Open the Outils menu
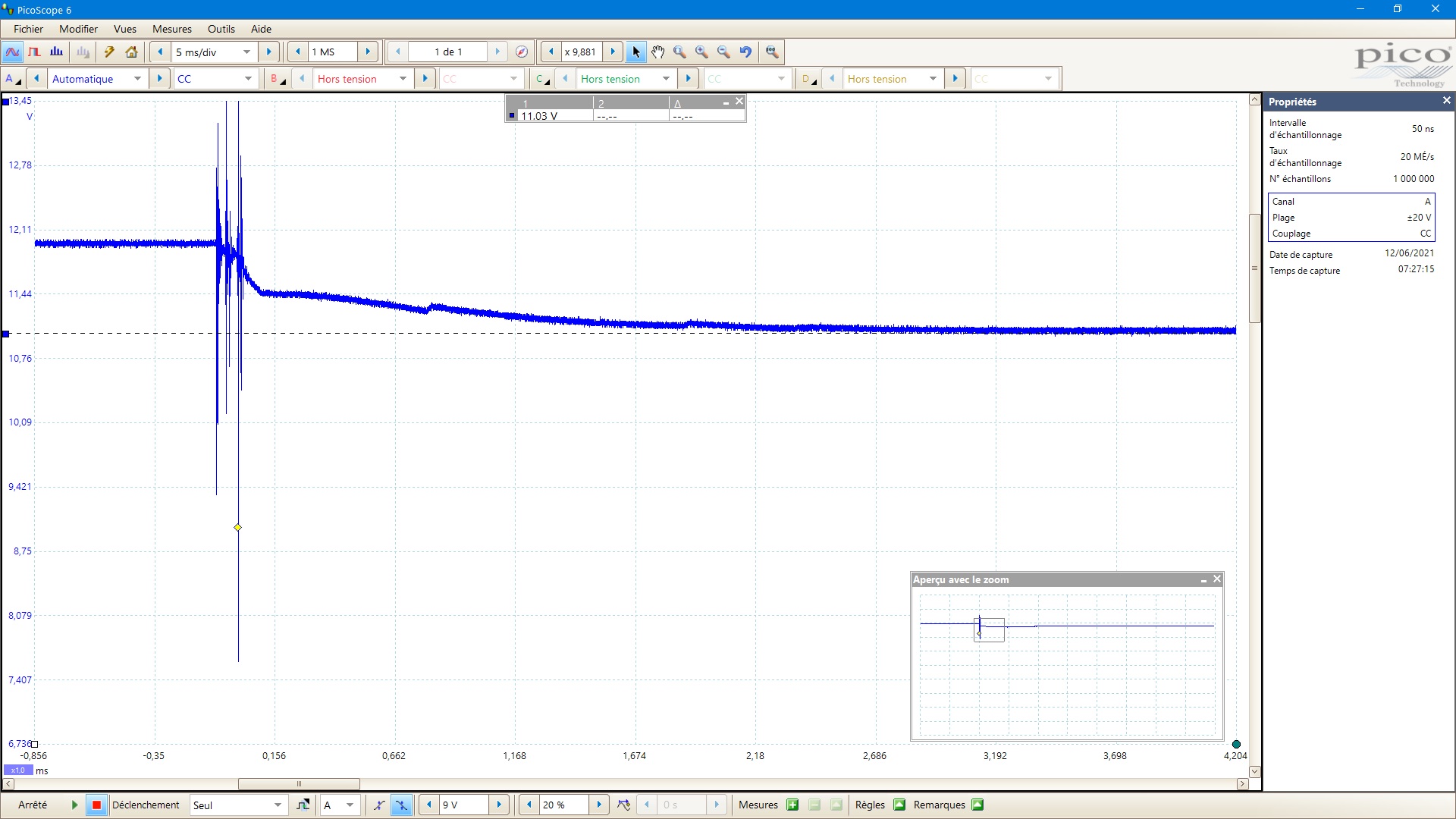Viewport: 1456px width, 819px height. (x=221, y=29)
